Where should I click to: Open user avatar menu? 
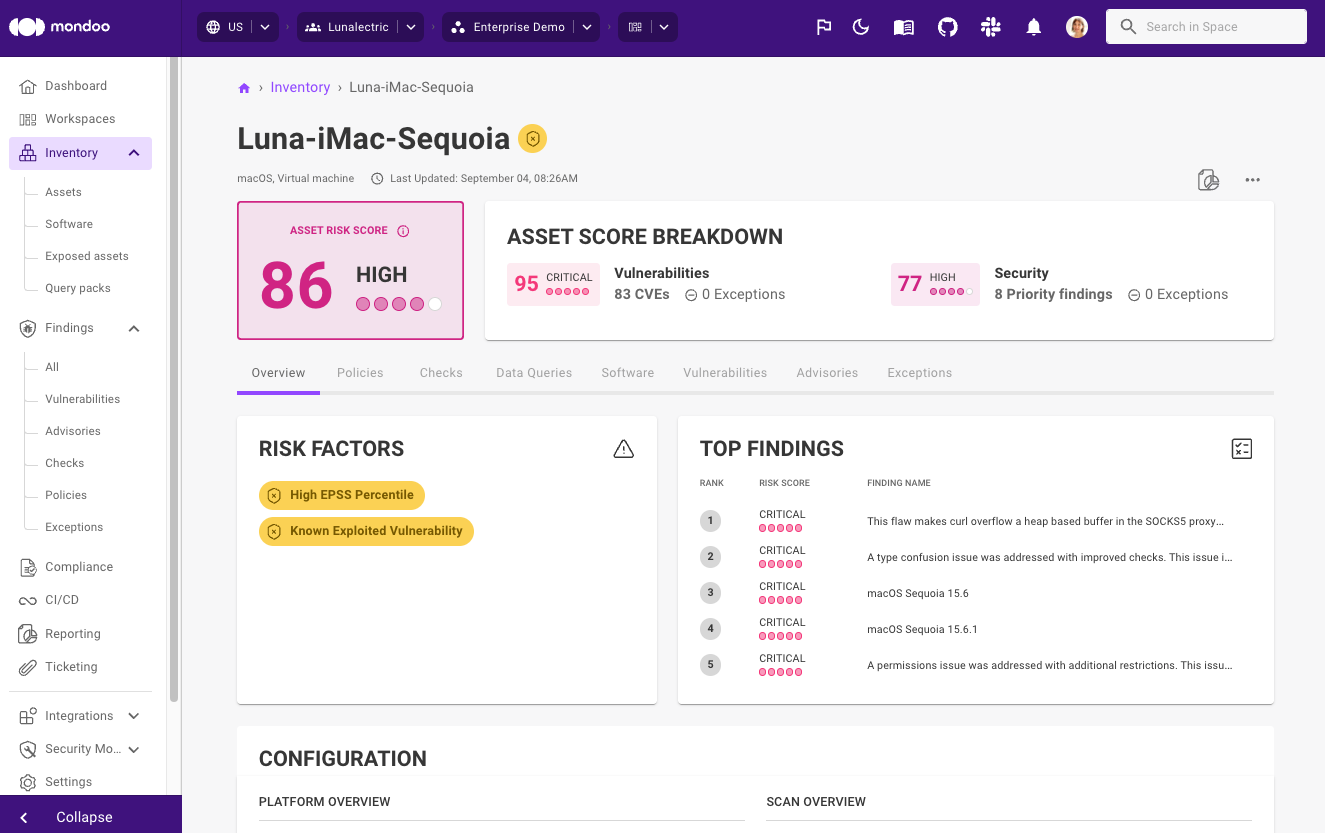pyautogui.click(x=1077, y=28)
